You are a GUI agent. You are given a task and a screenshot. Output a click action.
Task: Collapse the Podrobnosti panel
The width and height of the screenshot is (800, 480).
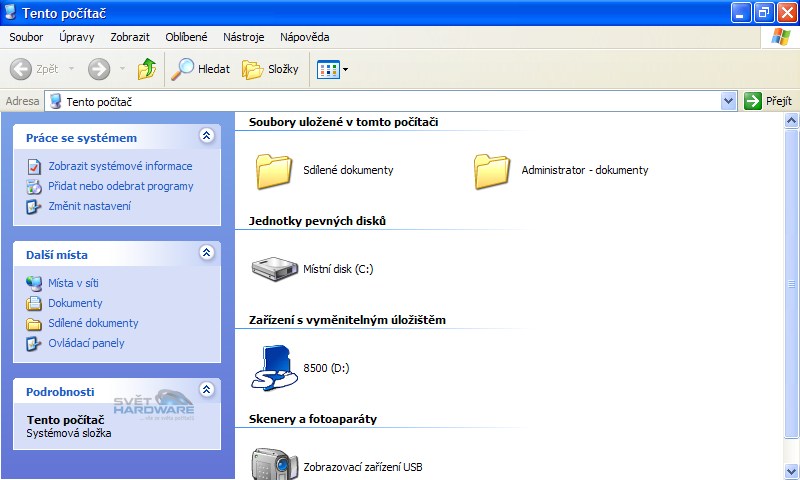(207, 390)
